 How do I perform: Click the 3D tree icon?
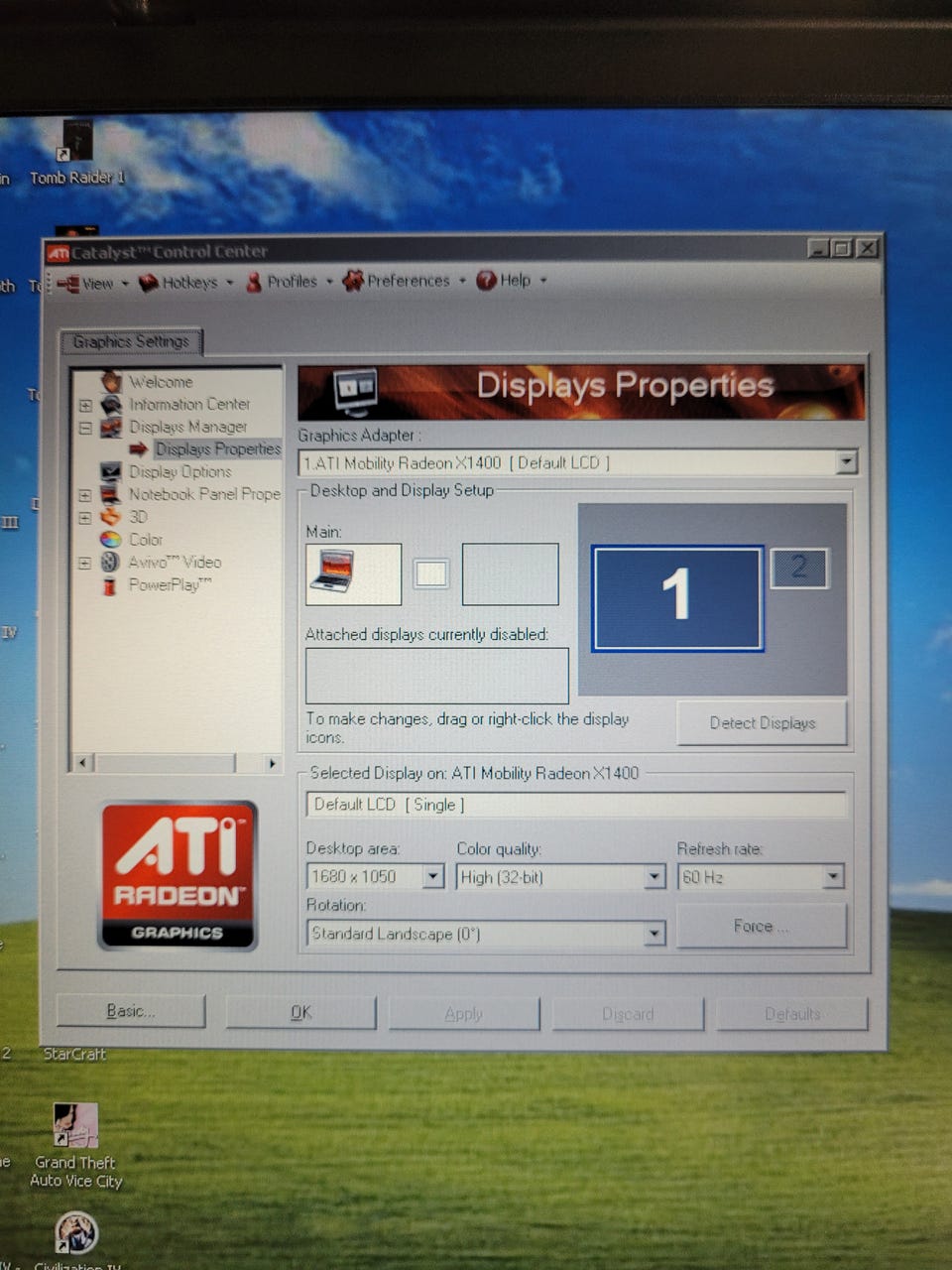click(x=111, y=517)
